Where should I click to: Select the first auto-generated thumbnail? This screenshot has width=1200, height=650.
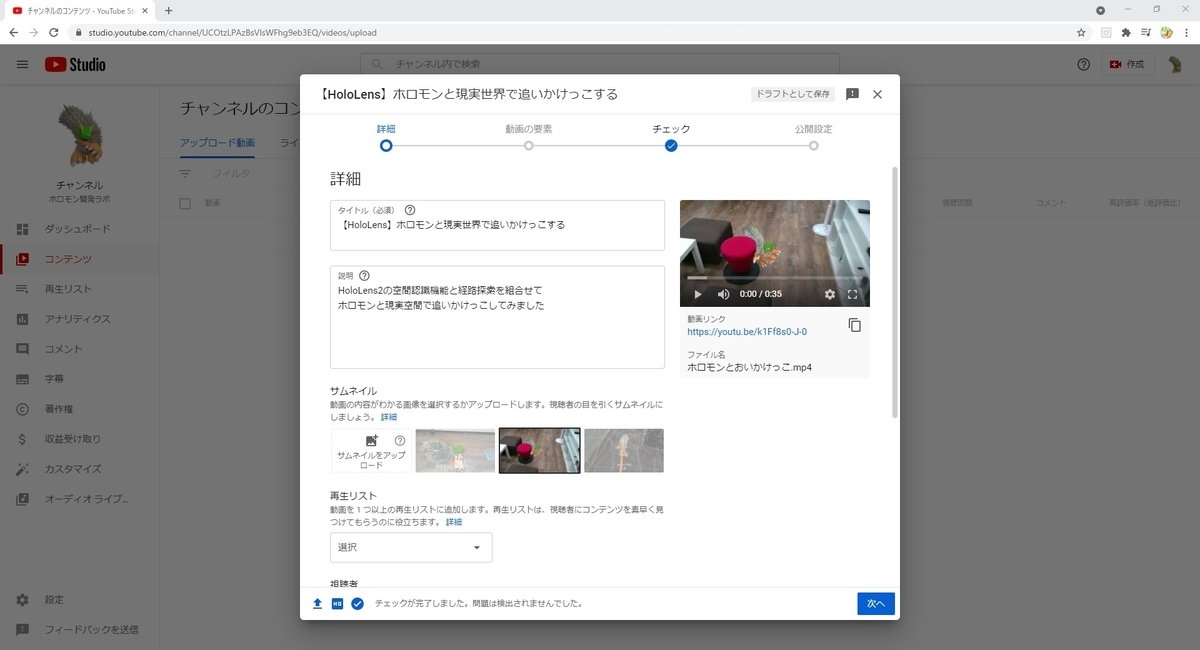pos(456,451)
